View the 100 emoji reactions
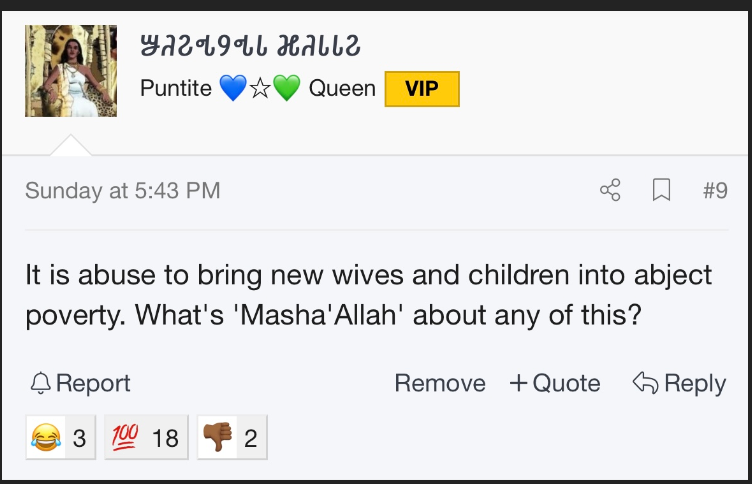 pos(146,437)
